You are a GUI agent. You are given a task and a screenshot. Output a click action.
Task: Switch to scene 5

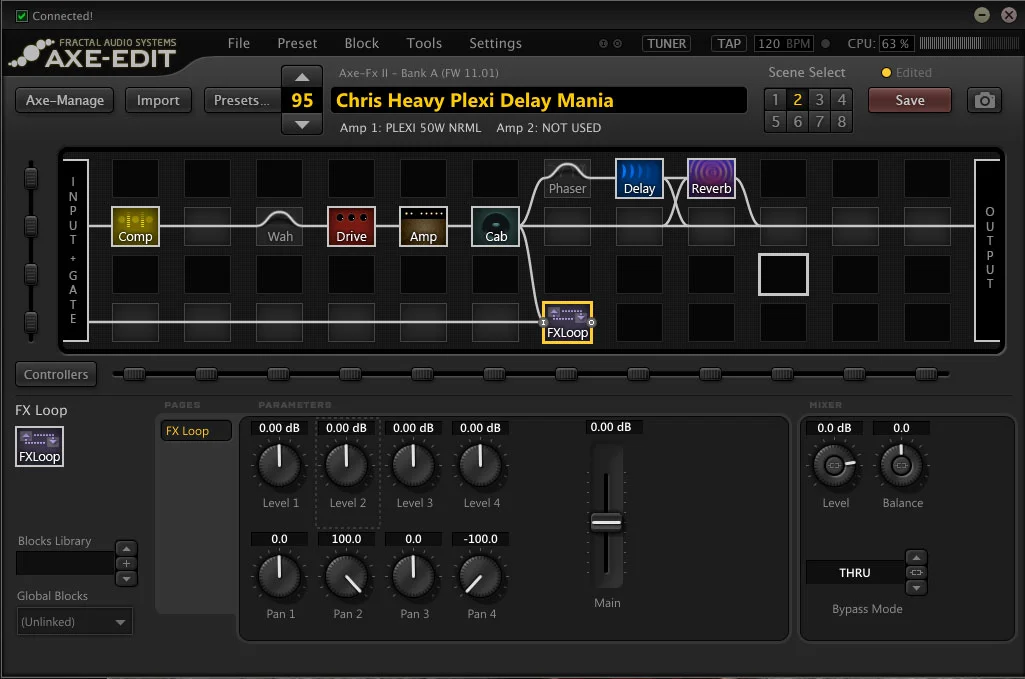click(775, 122)
